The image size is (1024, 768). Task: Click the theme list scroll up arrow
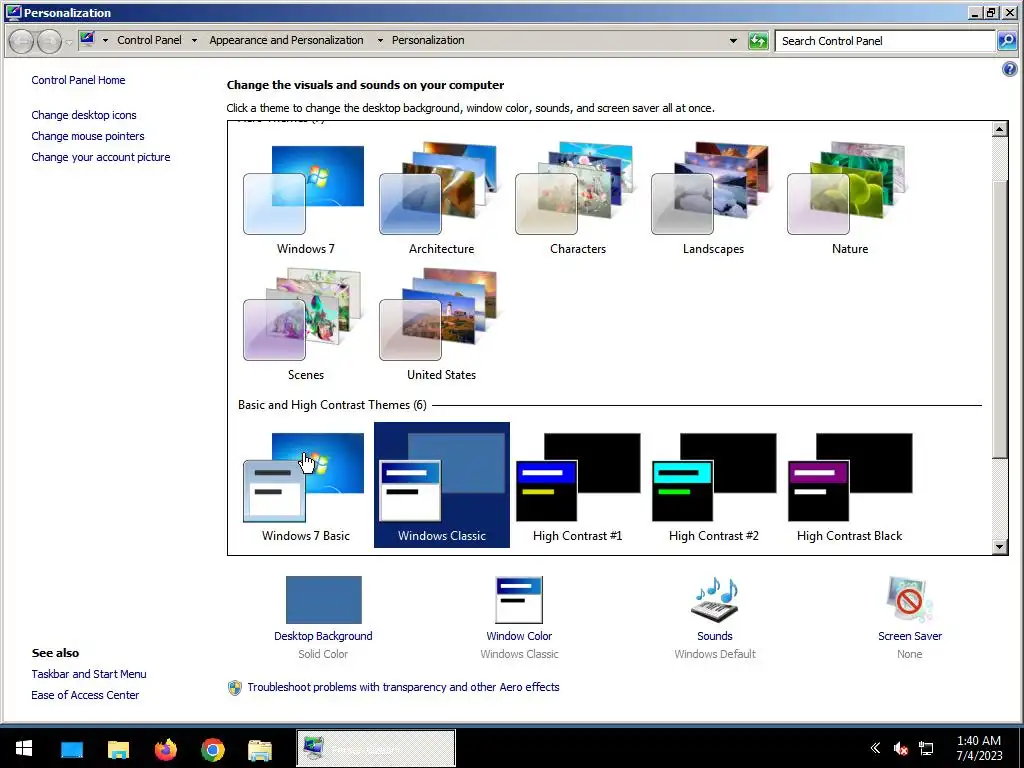(999, 129)
